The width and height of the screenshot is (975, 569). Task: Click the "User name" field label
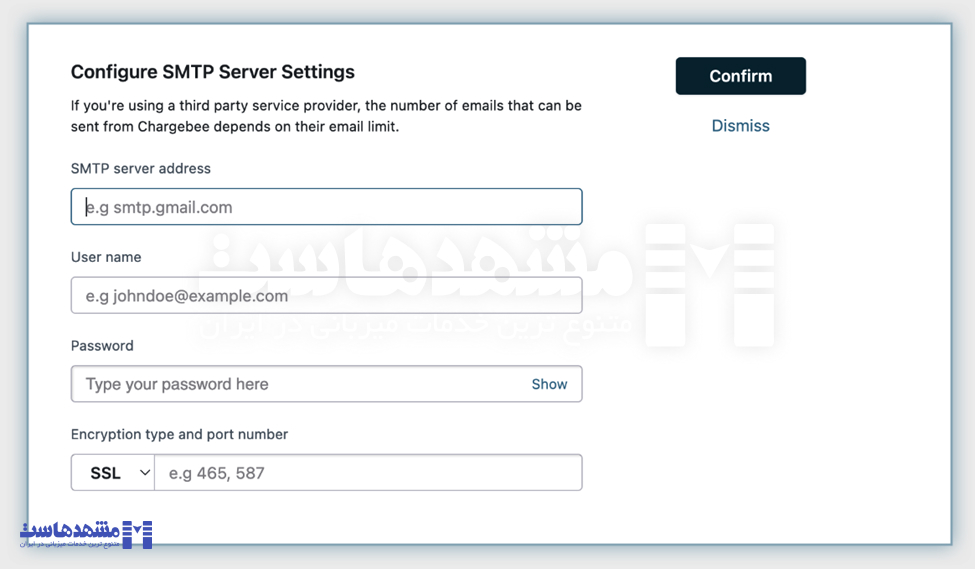[x=106, y=257]
